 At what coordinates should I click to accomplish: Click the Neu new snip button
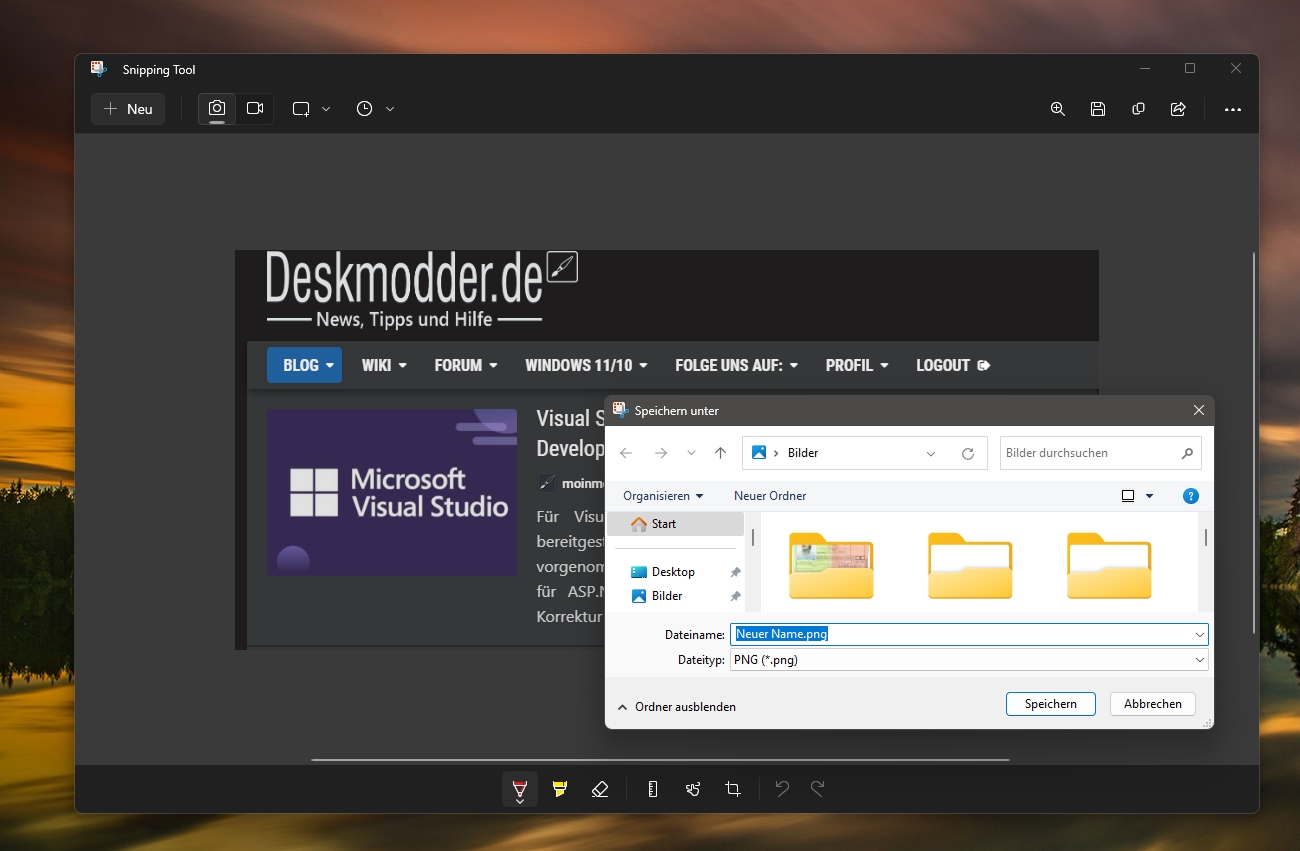(x=128, y=109)
